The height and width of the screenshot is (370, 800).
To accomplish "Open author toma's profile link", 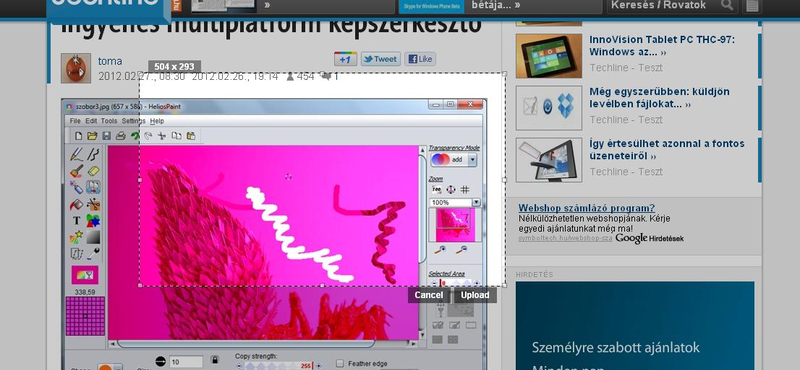I will coord(110,61).
